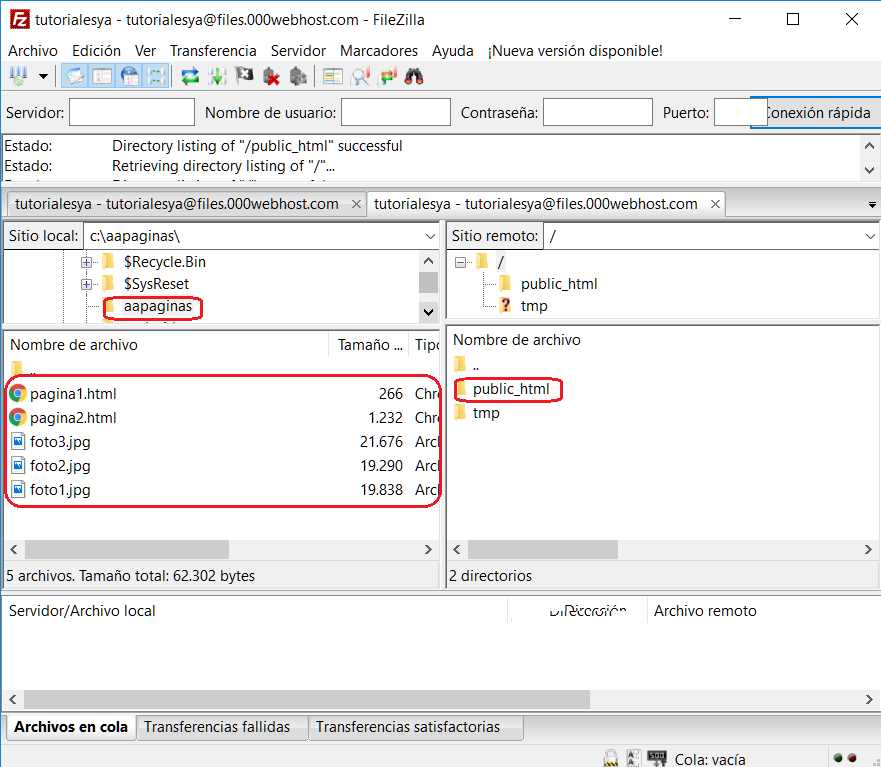Switch to Transferencias satisfactorias tab
Viewport: 881px width, 767px height.
[407, 727]
